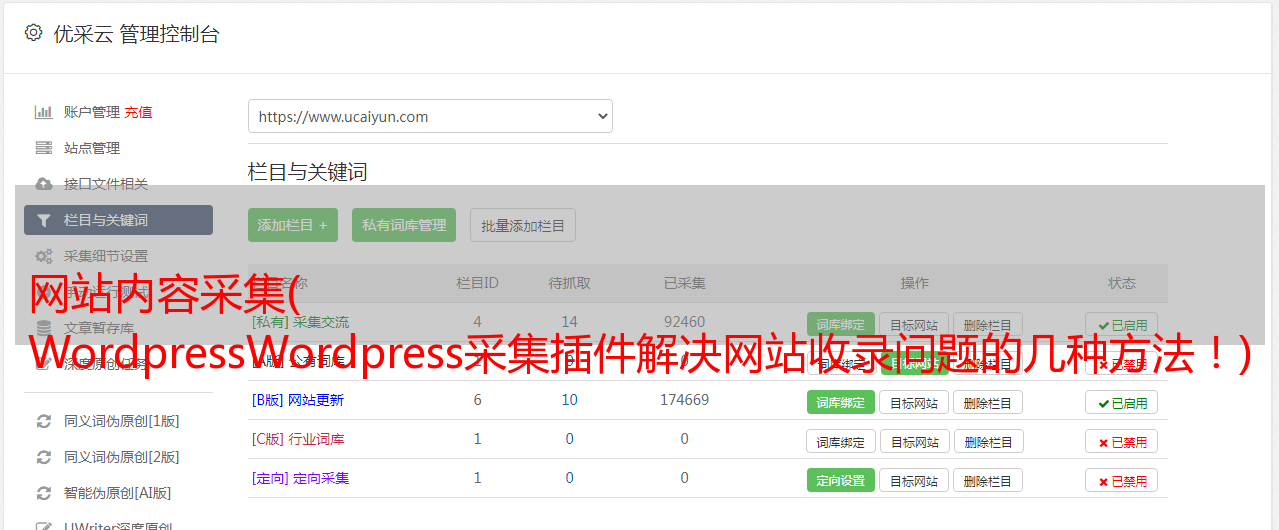
Task: Click the 状态 column header
Action: 1122,283
